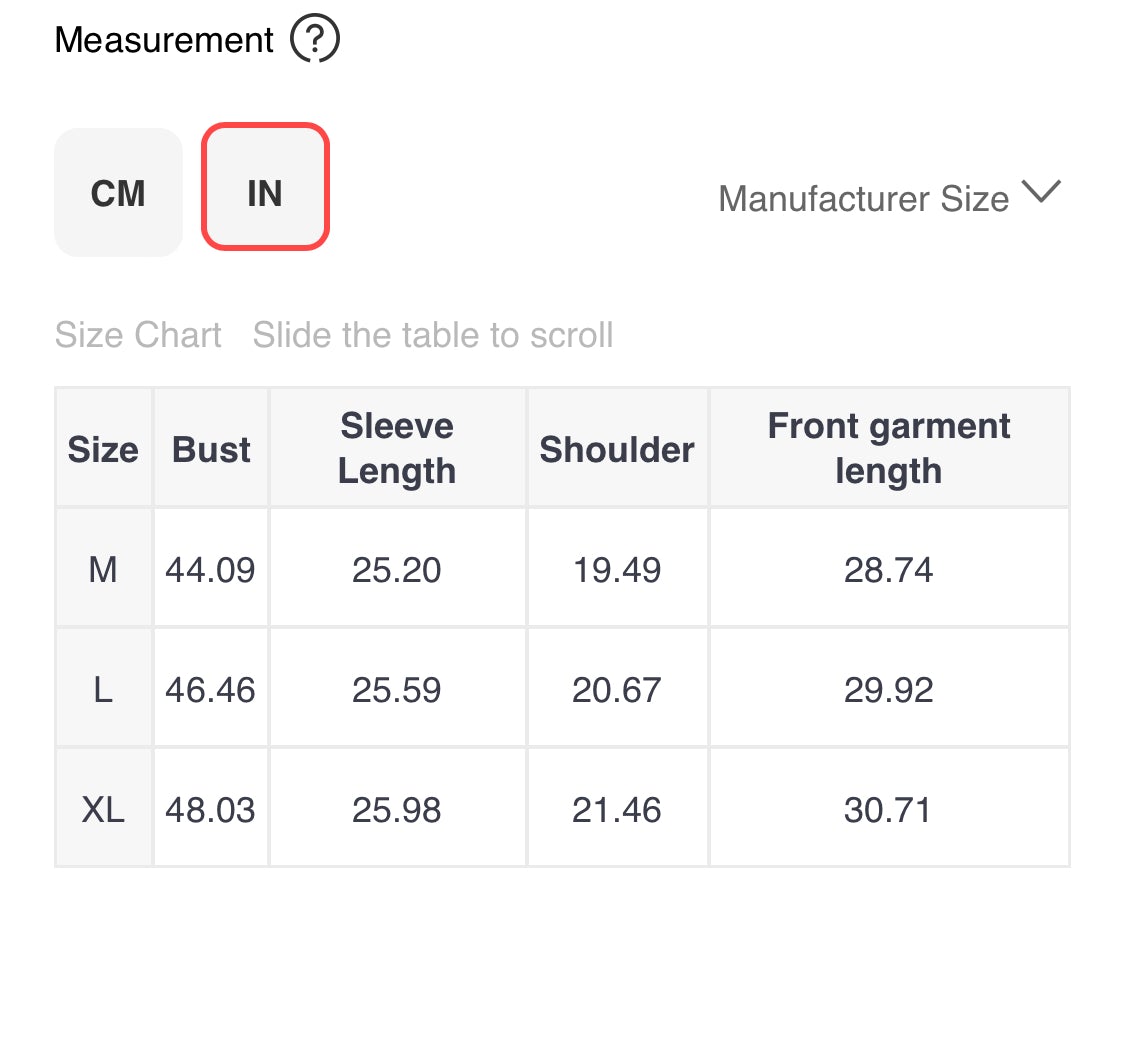The image size is (1125, 1053).
Task: Select the Front garment length header
Action: [x=889, y=448]
